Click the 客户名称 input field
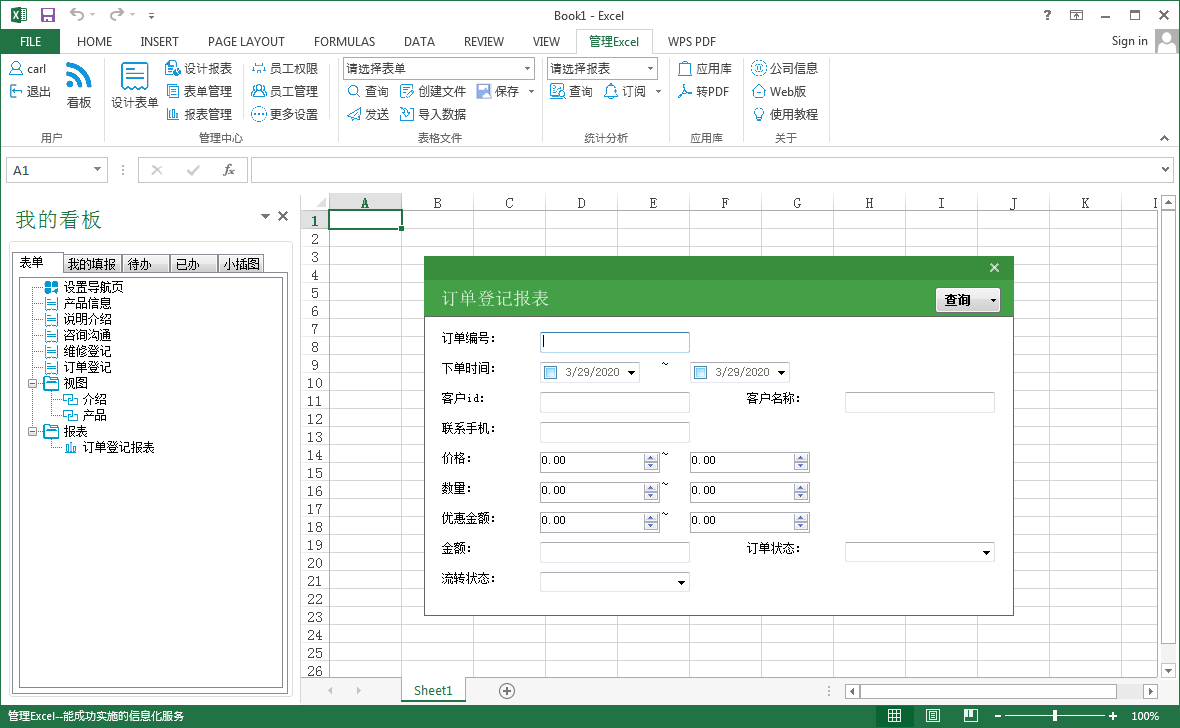This screenshot has width=1180, height=728. pyautogui.click(x=919, y=402)
